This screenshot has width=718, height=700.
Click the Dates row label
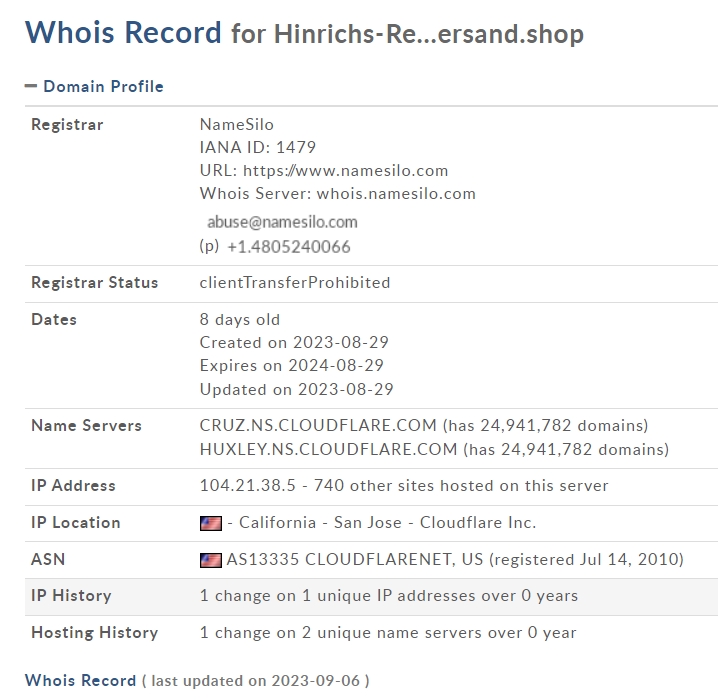pos(54,320)
